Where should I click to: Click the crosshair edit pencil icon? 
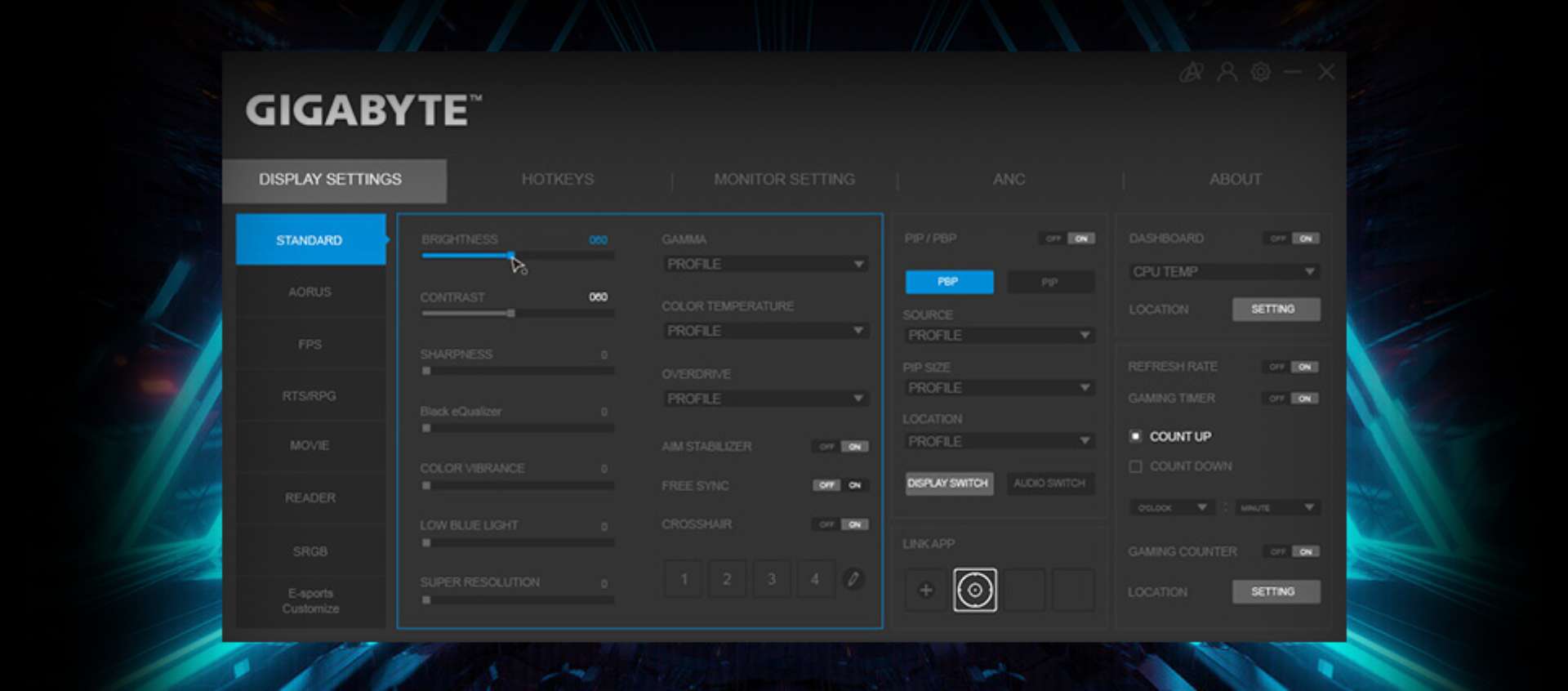pos(853,578)
